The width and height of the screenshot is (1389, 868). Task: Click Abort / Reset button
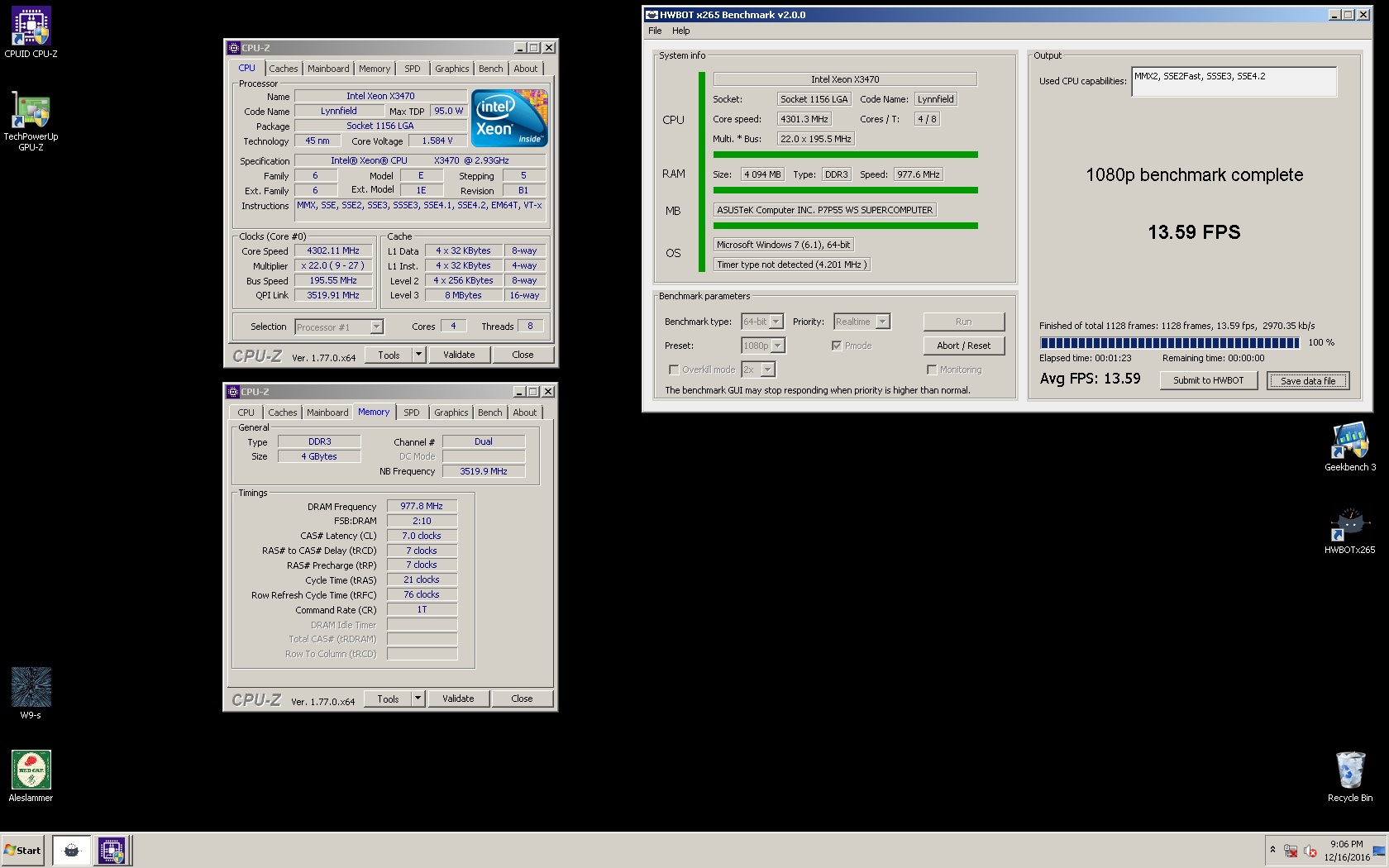pos(964,346)
